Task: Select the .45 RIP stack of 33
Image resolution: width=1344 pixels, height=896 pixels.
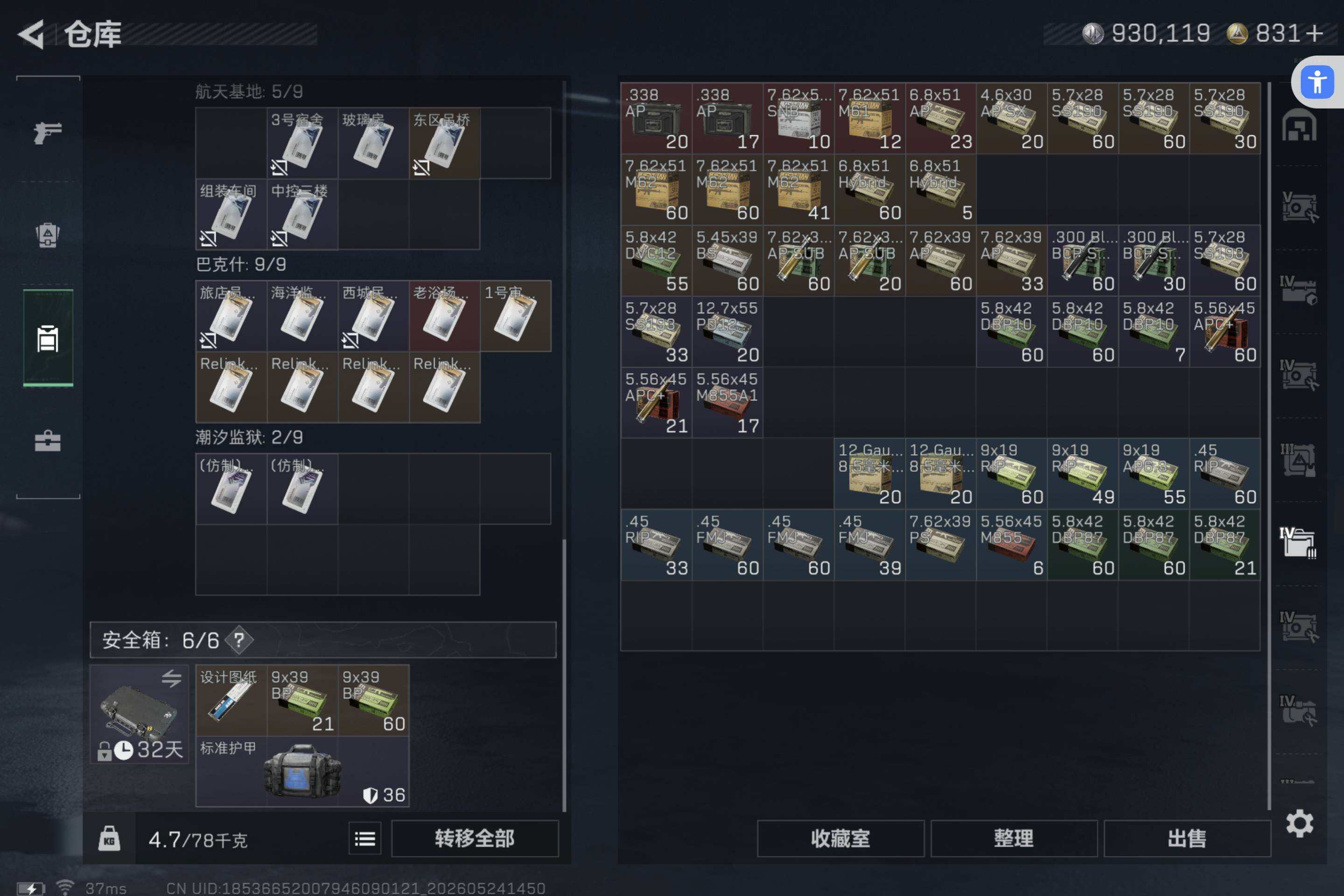Action: click(656, 545)
